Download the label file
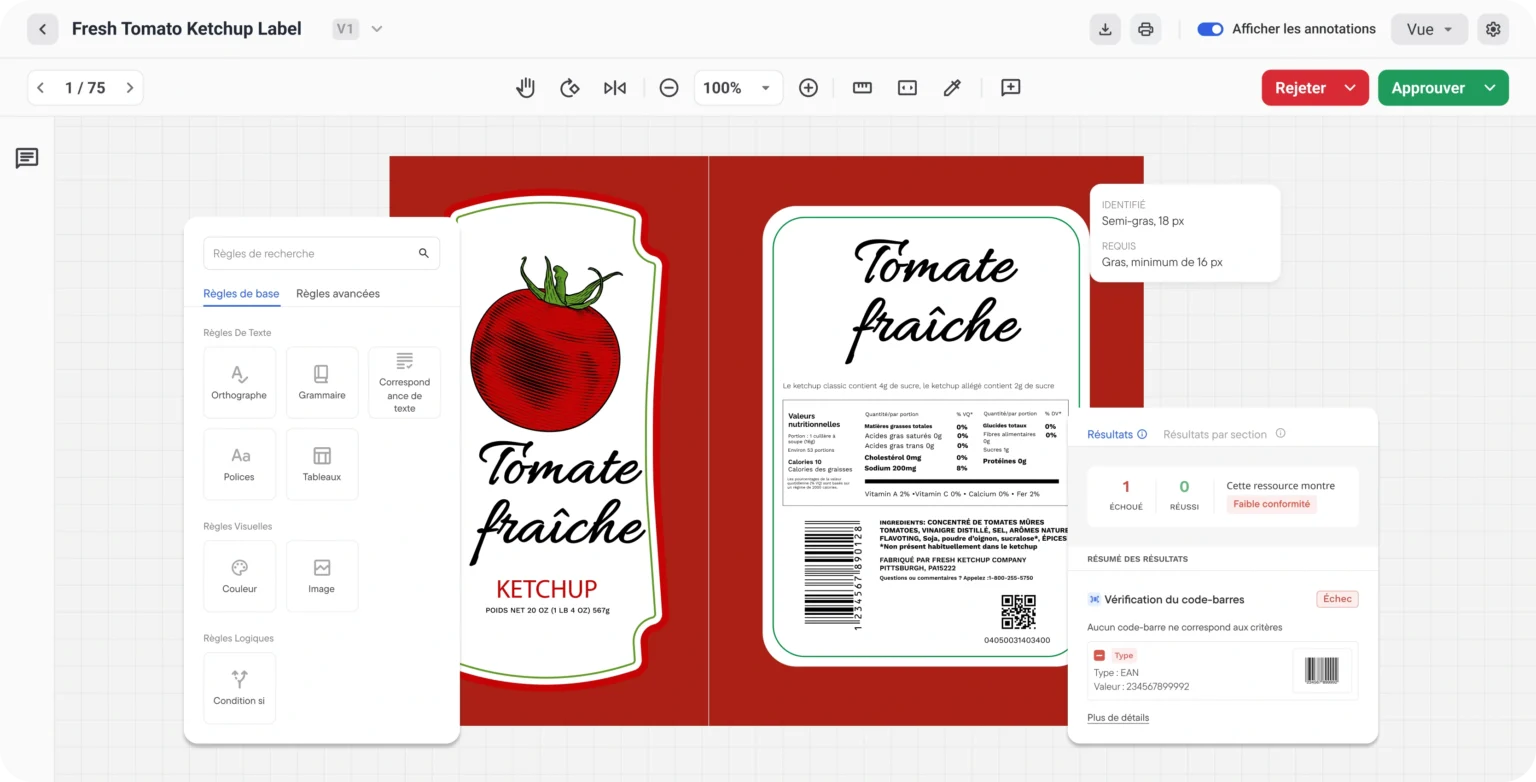The image size is (1536, 782). 1105,29
